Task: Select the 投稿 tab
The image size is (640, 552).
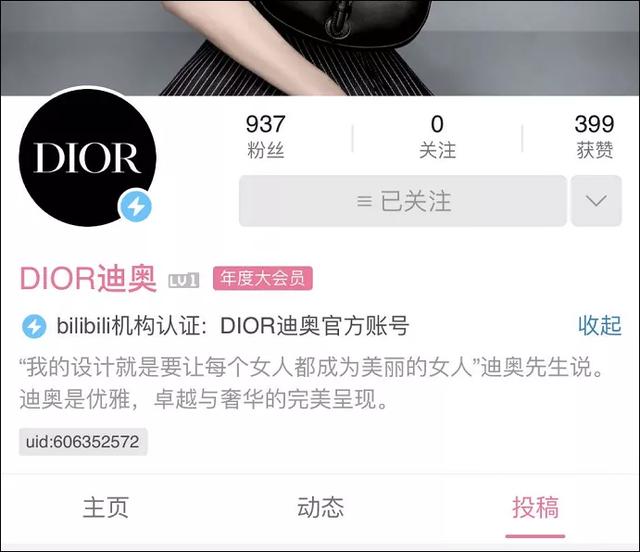Action: point(535,507)
